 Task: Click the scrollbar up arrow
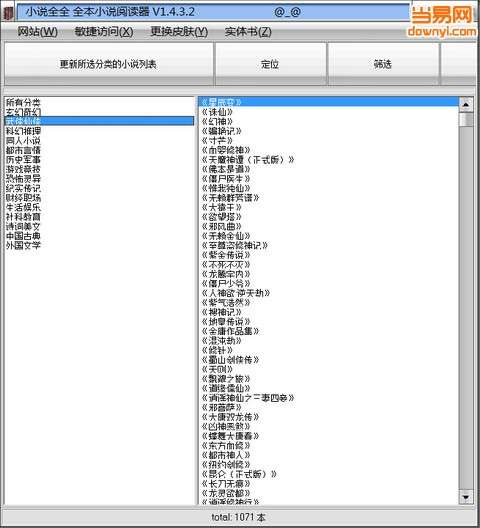click(466, 105)
